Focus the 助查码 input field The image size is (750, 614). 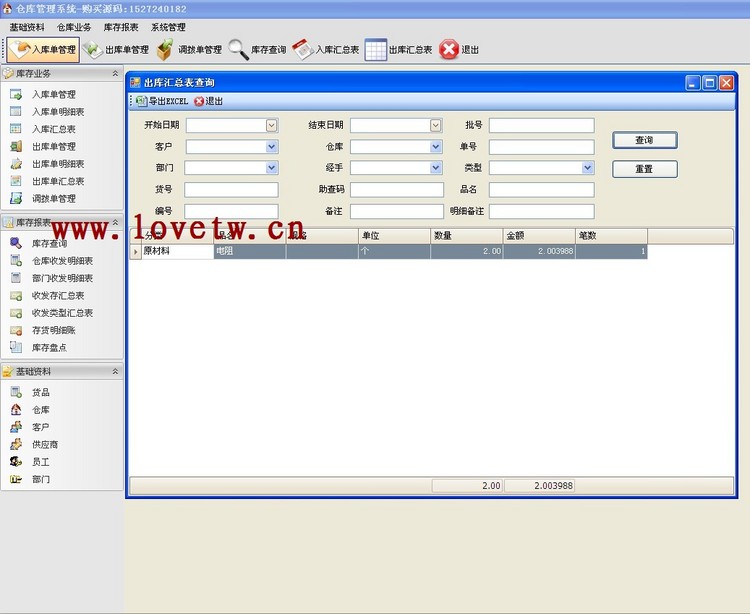point(397,189)
